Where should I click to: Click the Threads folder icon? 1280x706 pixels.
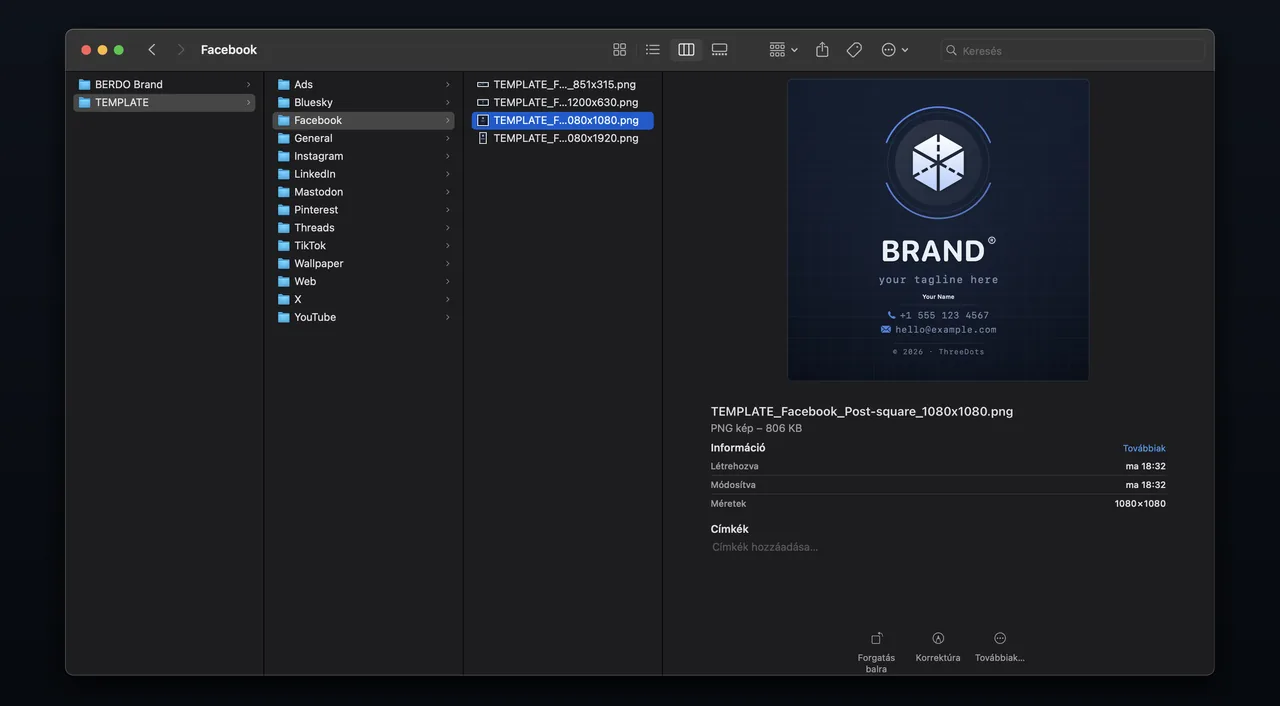click(x=284, y=228)
